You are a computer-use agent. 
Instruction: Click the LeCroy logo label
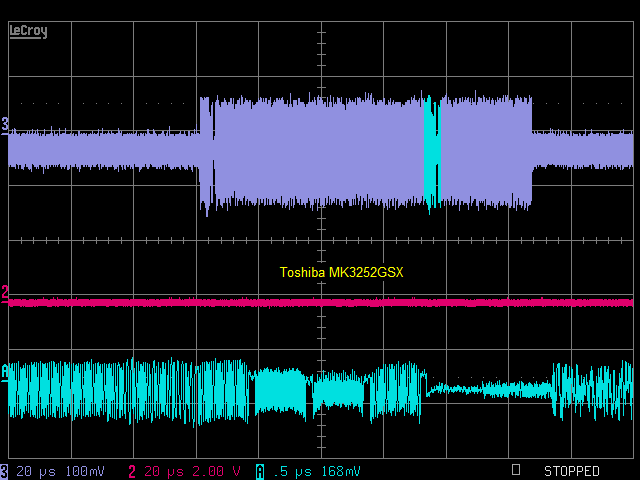click(x=28, y=31)
